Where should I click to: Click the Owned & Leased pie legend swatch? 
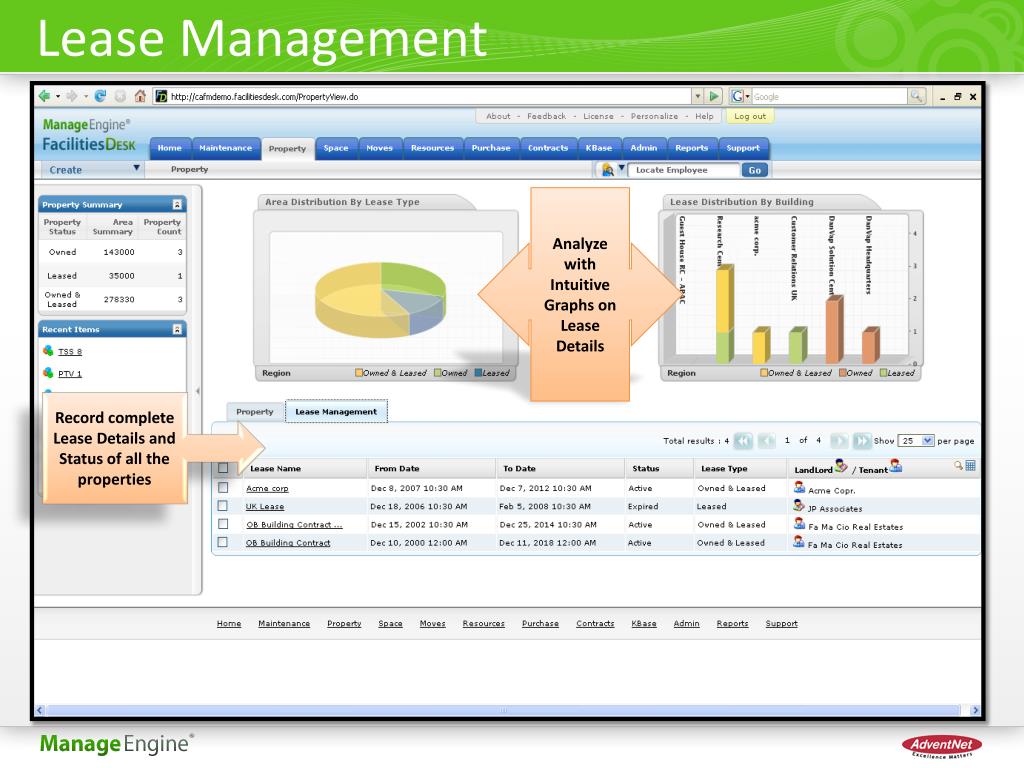coord(359,373)
